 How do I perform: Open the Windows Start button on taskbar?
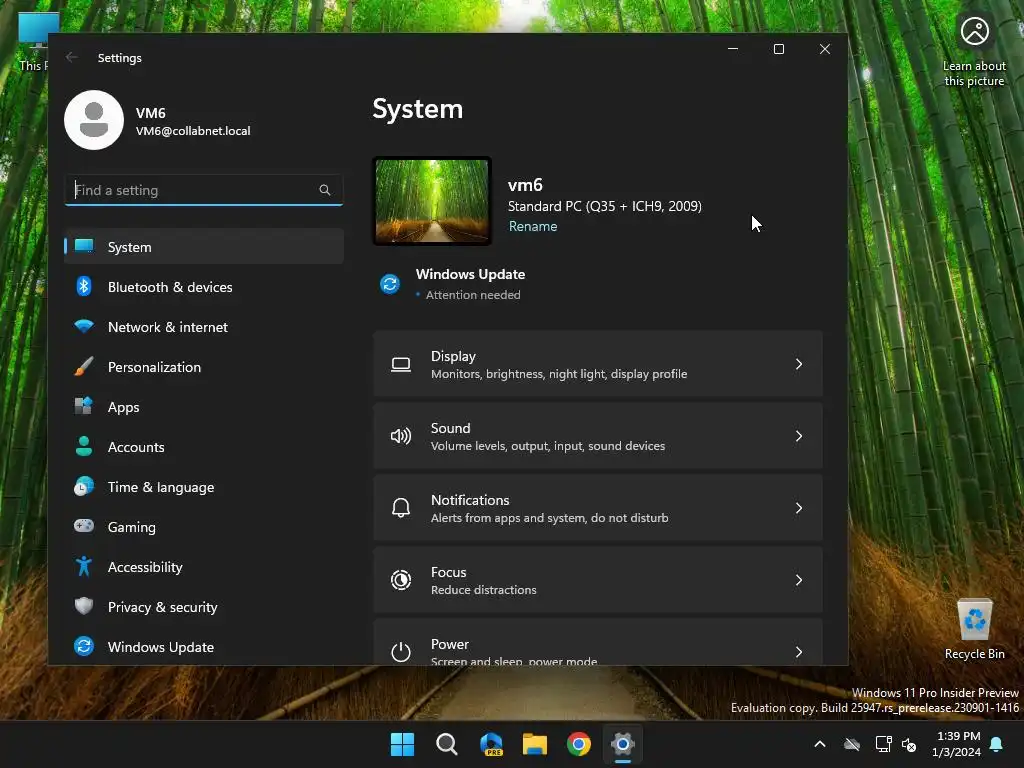(402, 744)
